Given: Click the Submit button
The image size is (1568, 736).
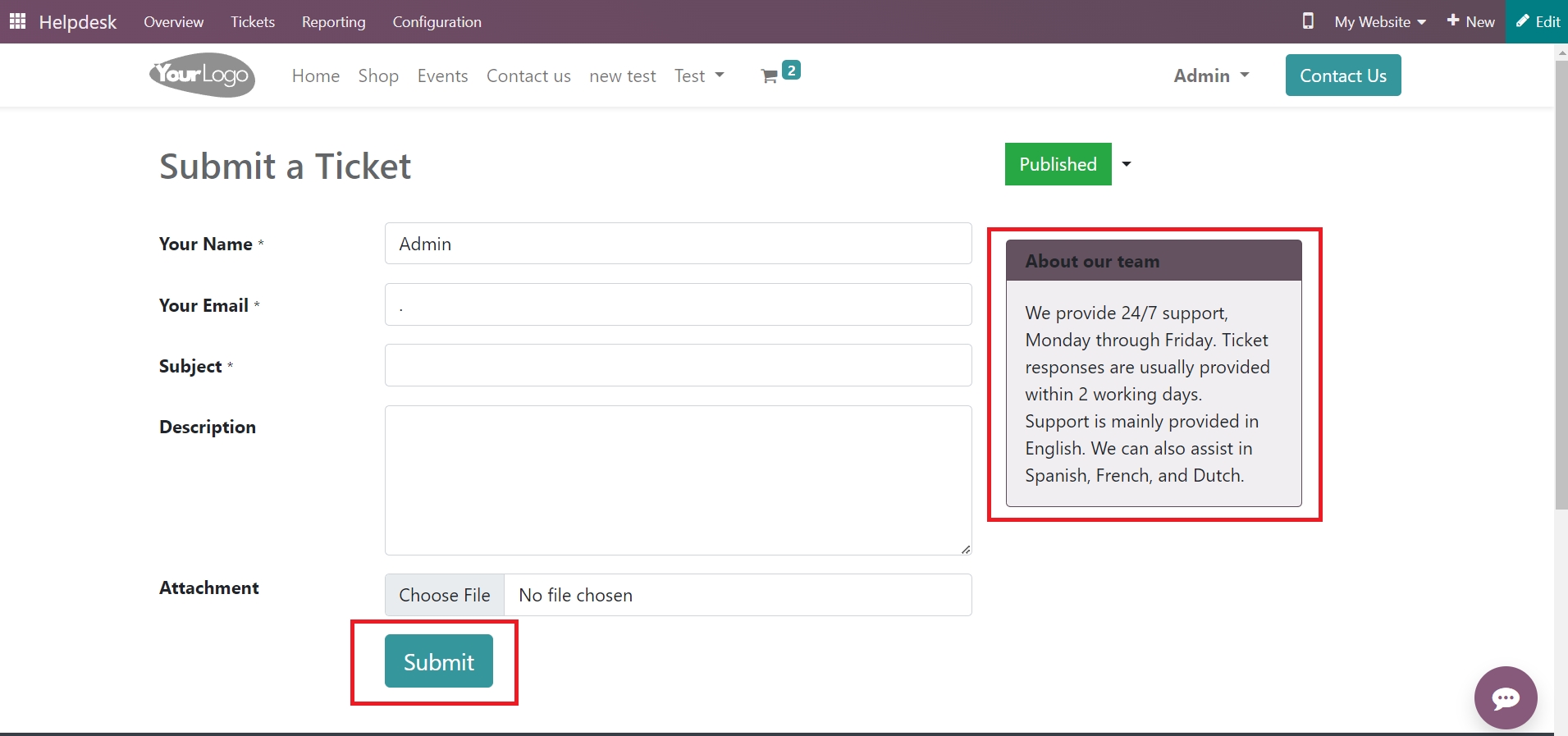Looking at the screenshot, I should (438, 661).
